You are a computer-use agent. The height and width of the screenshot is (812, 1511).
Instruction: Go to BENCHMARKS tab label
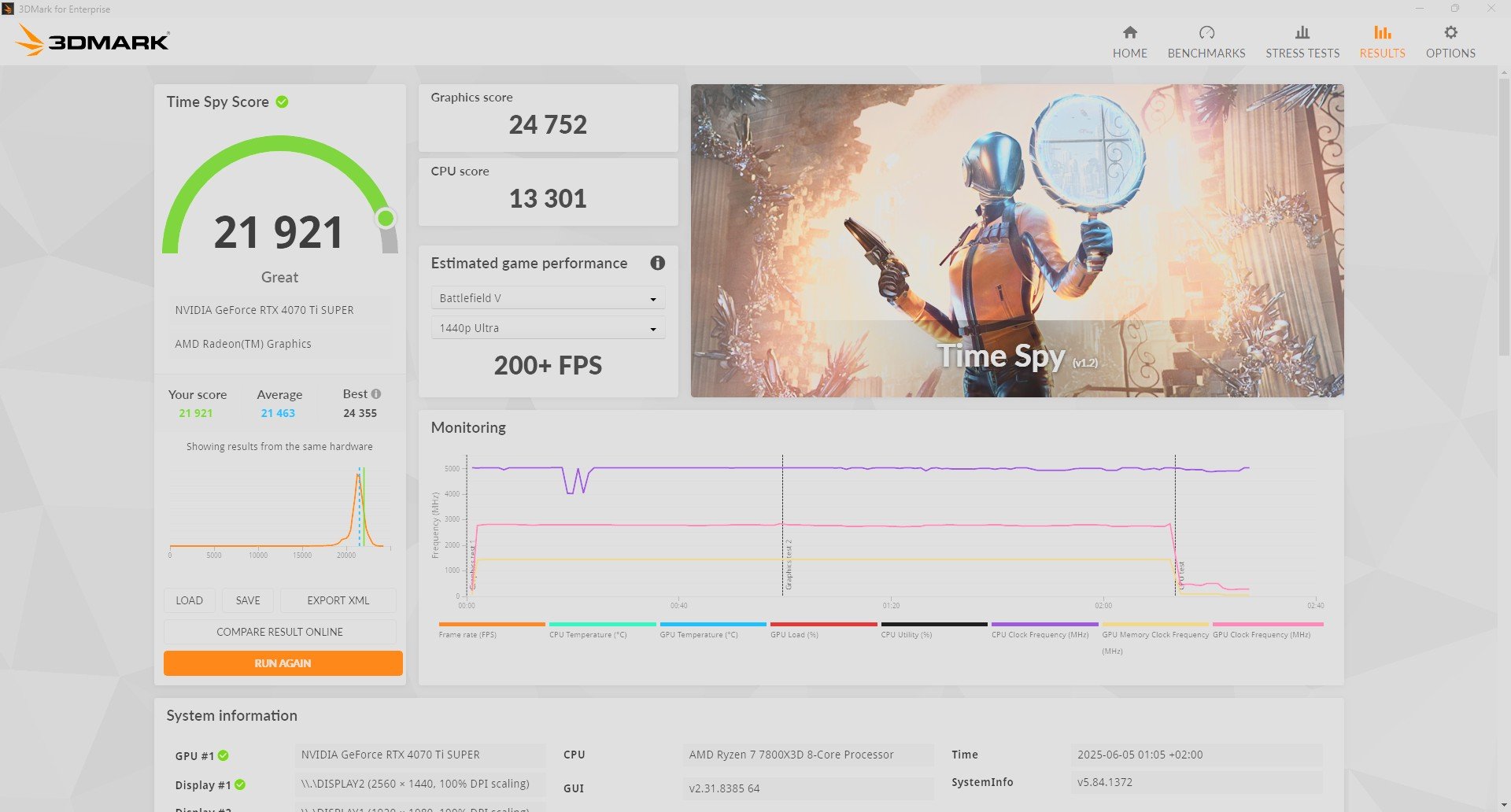coord(1206,53)
